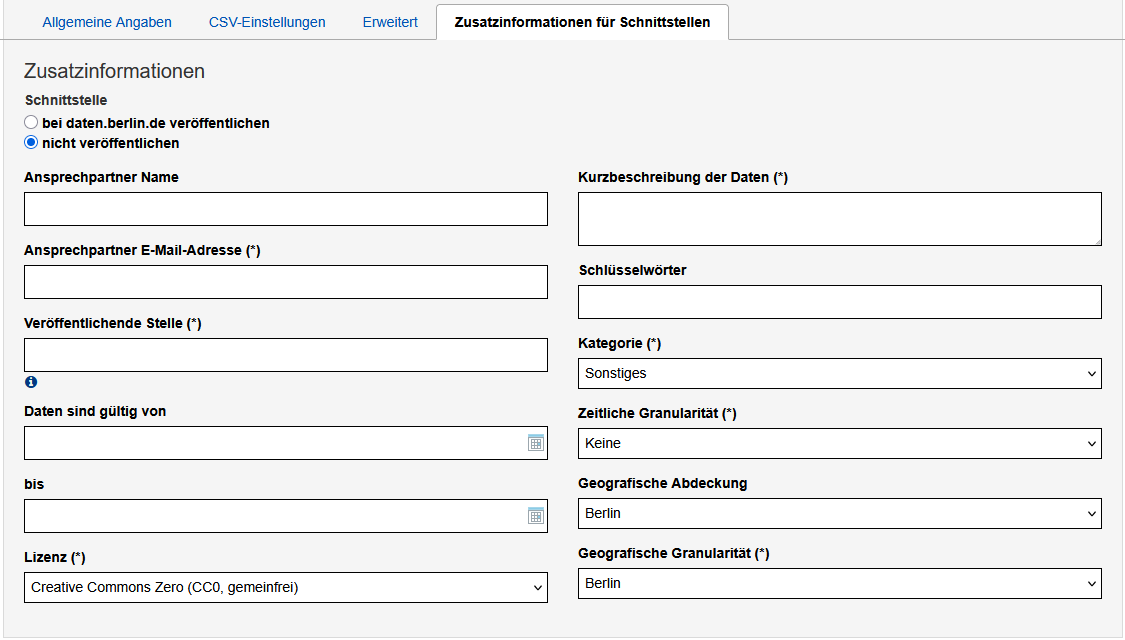
Task: Select the 'Schlüsselwörter' input field
Action: click(839, 301)
